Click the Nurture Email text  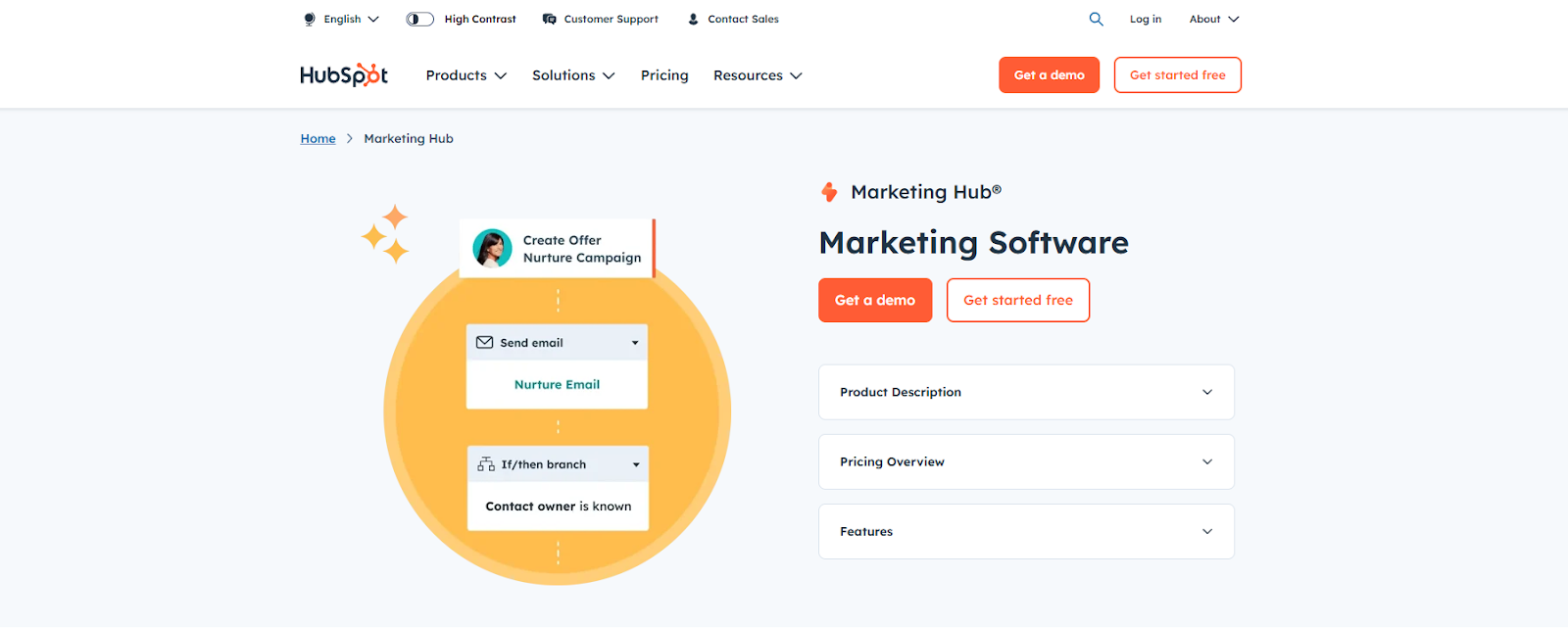[x=557, y=384]
